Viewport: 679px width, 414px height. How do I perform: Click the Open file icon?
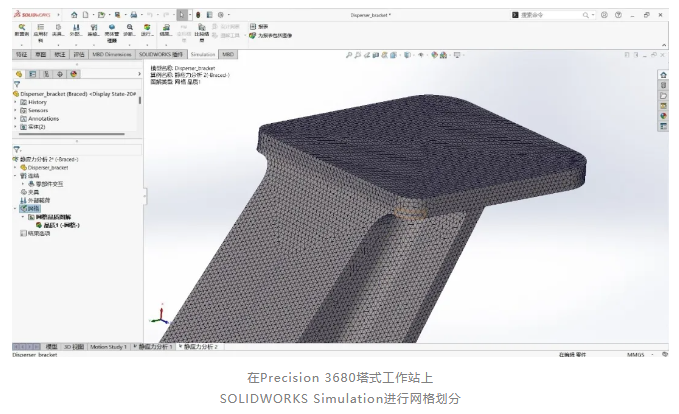(101, 15)
